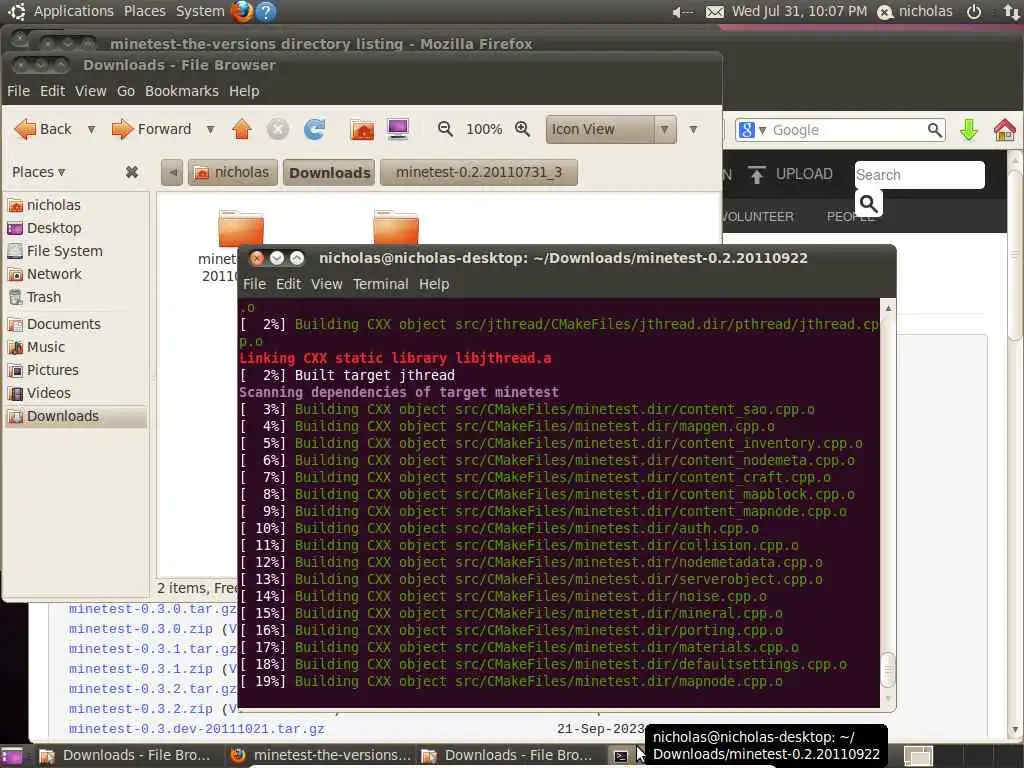
Task: Open the volume control in the panel
Action: [x=682, y=12]
